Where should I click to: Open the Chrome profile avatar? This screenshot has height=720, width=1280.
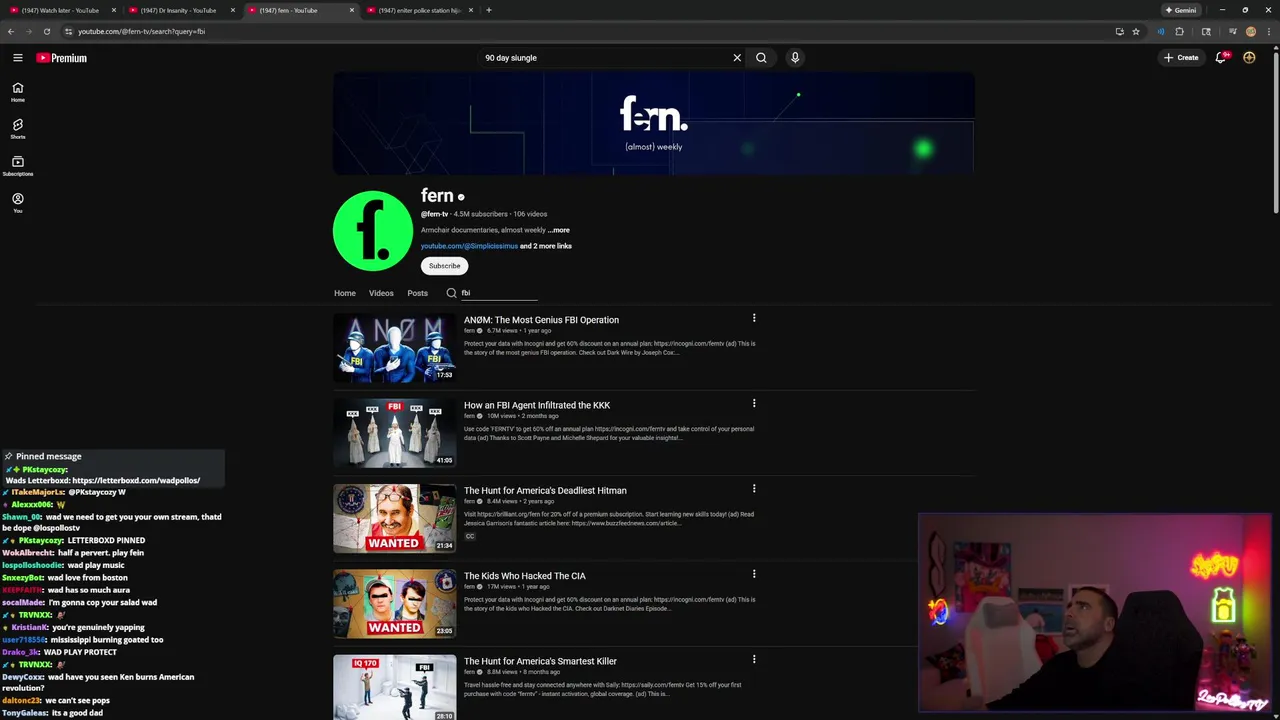[1250, 31]
